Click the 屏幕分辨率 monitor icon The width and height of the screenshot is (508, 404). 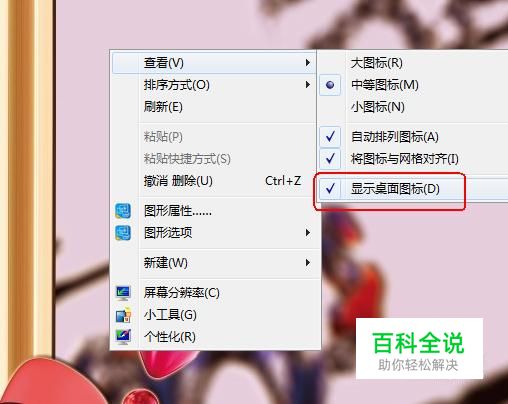click(123, 293)
